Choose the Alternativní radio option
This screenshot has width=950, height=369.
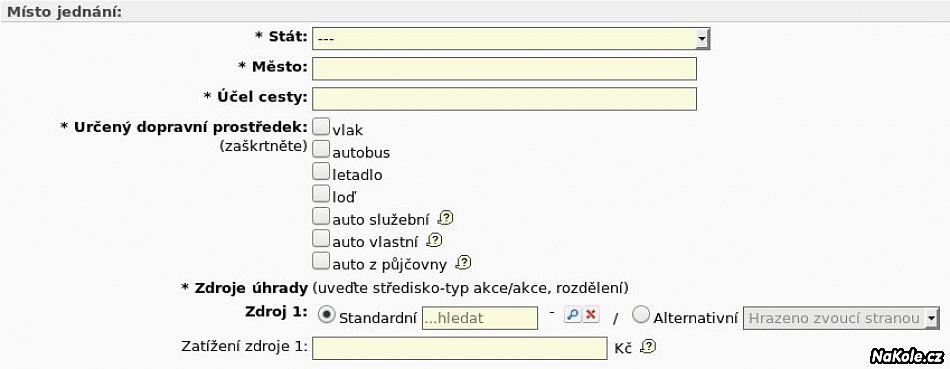(641, 314)
